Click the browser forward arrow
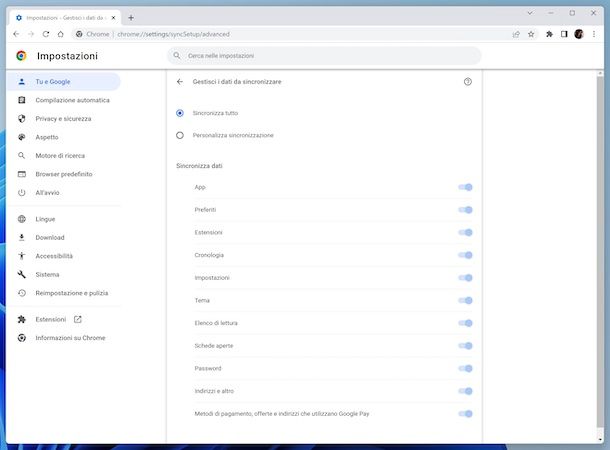The image size is (610, 450). click(x=31, y=34)
